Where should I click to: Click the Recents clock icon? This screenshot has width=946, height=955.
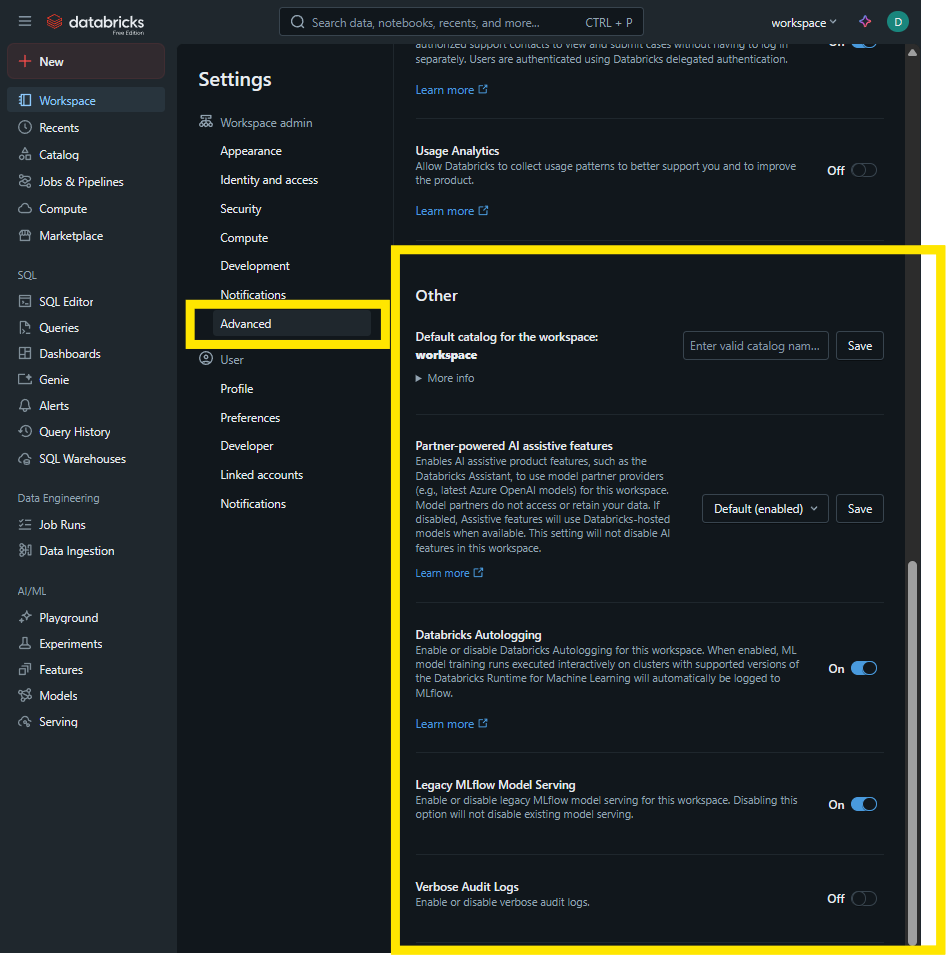(x=25, y=127)
